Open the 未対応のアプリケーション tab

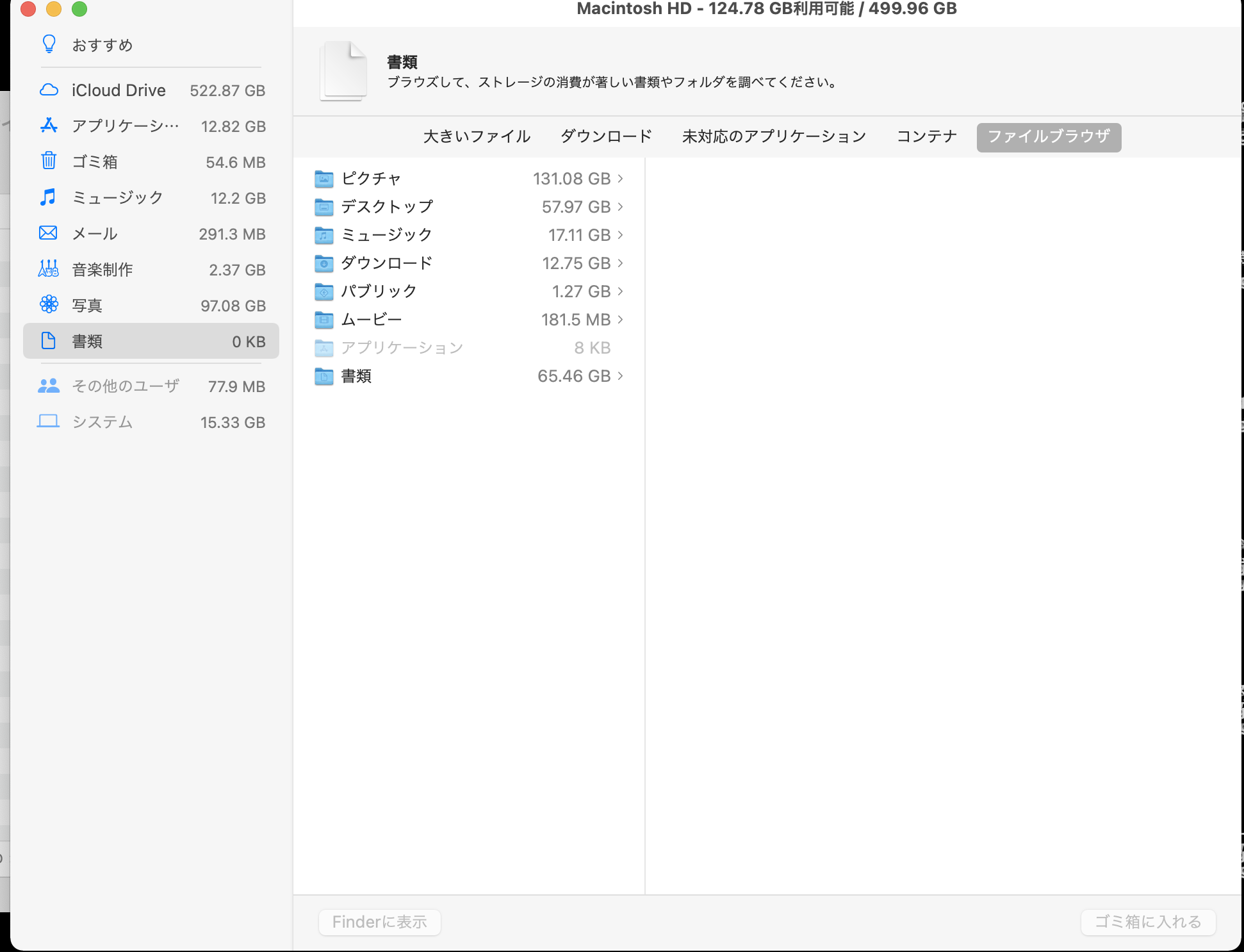[774, 136]
